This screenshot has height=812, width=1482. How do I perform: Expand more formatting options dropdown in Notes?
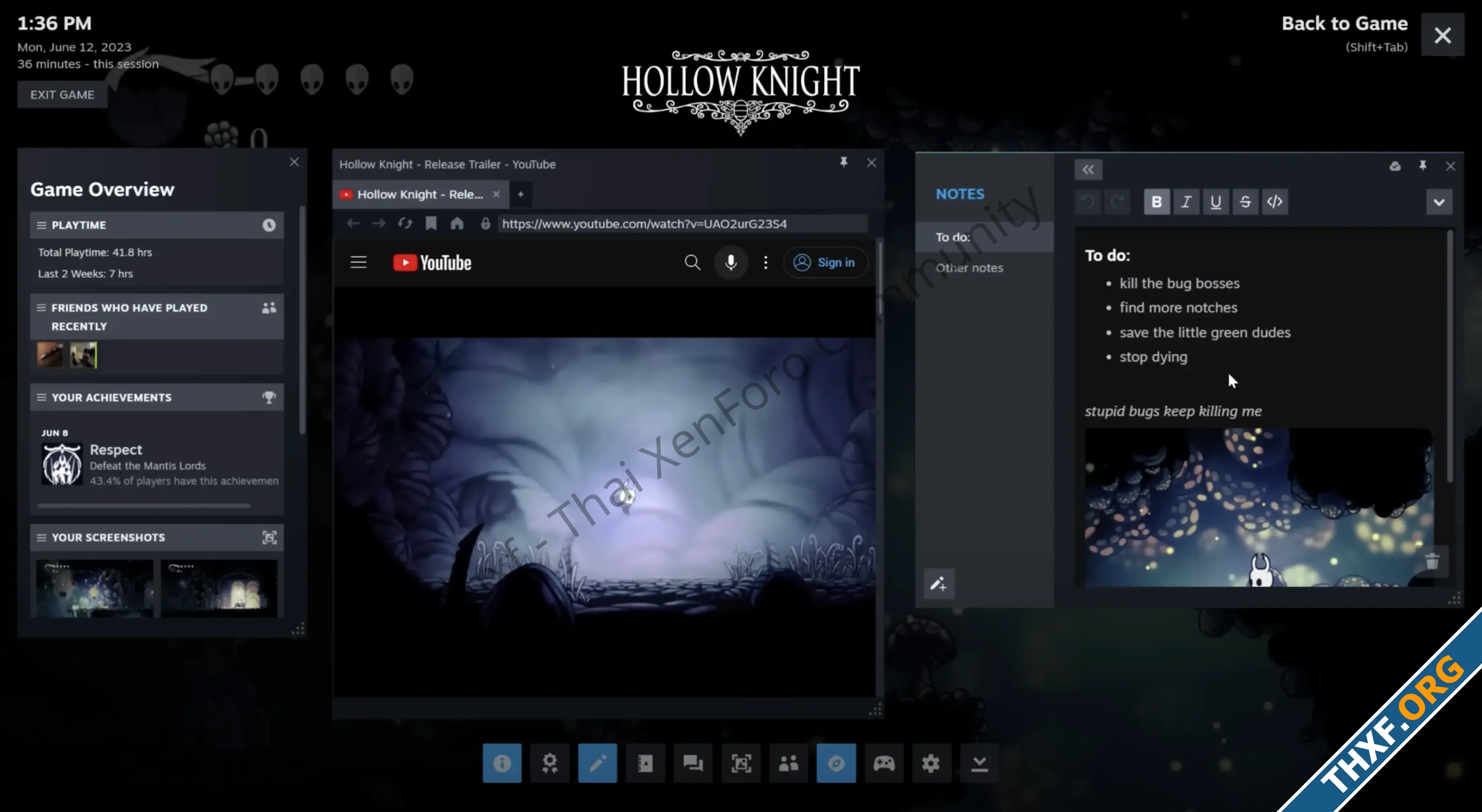1439,202
